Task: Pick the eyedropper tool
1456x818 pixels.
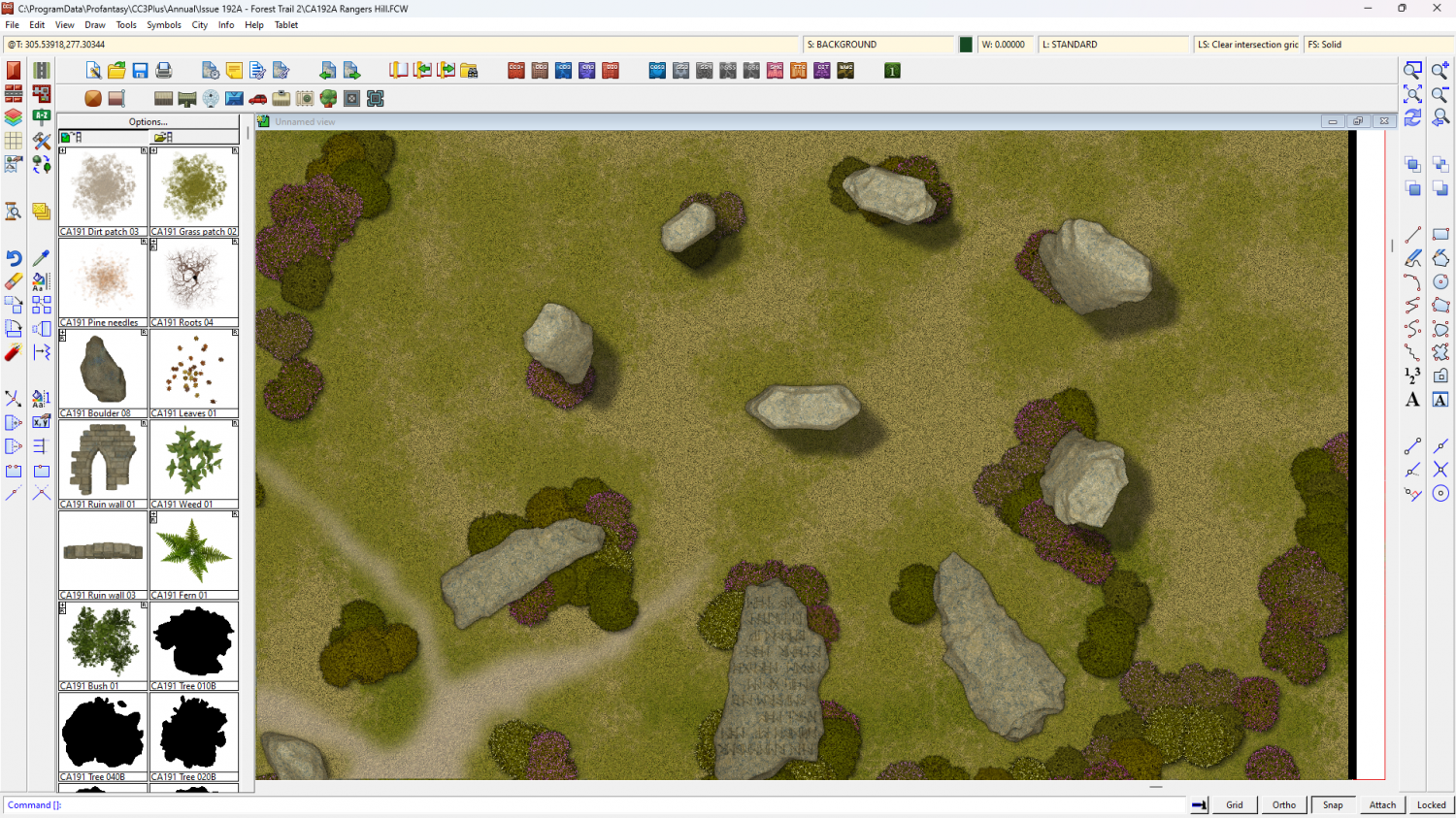Action: coord(41,258)
